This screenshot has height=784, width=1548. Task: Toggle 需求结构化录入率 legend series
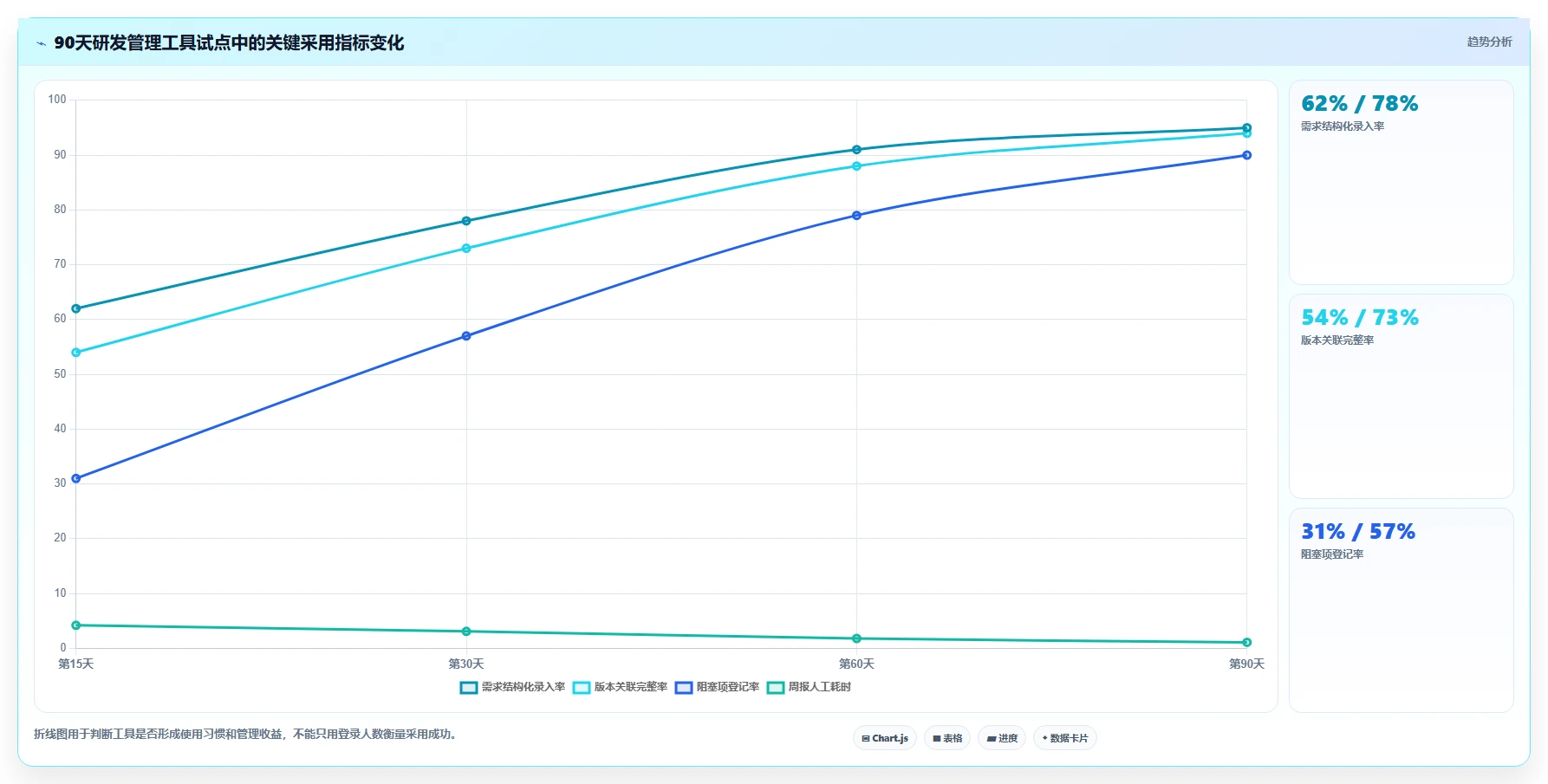tap(512, 687)
